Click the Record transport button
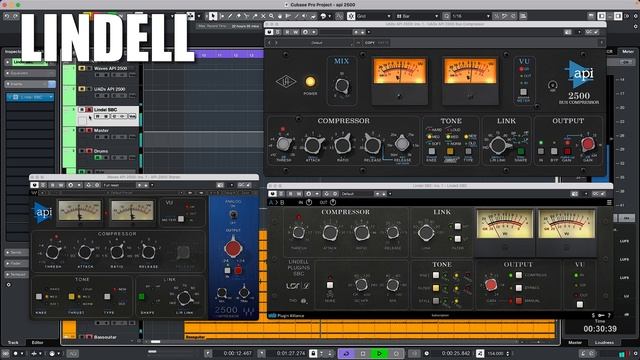The image size is (640, 360). [x=396, y=353]
